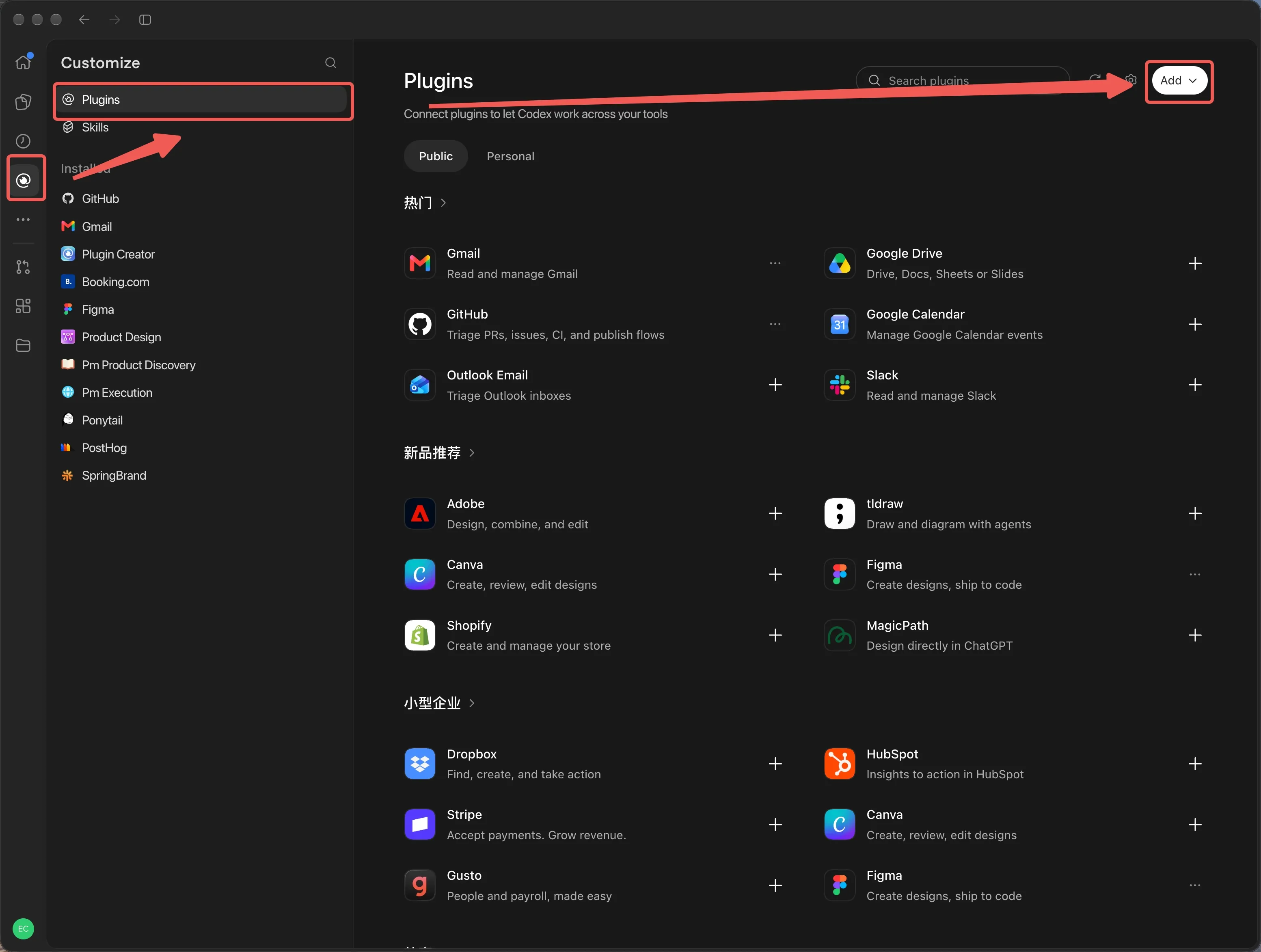Click the EC user avatar
Viewport: 1261px width, 952px height.
(24, 928)
